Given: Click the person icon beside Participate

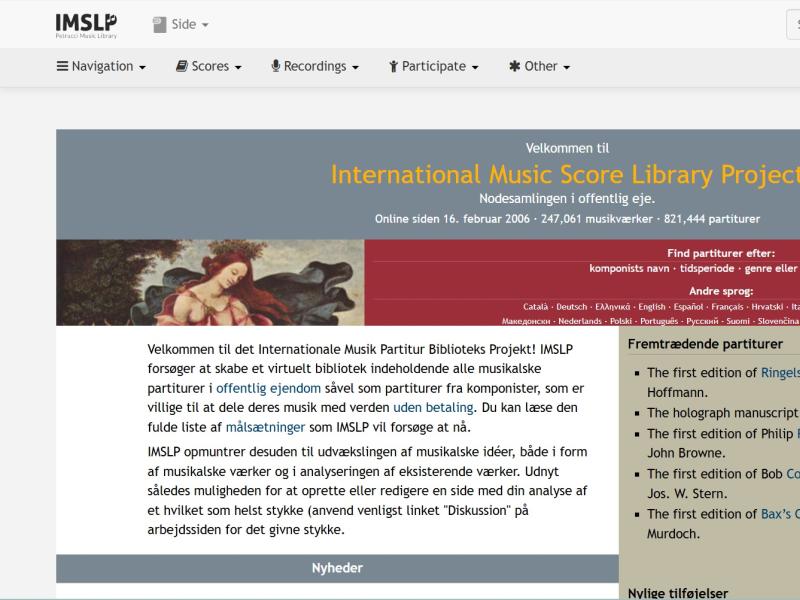Looking at the screenshot, I should pyautogui.click(x=393, y=66).
